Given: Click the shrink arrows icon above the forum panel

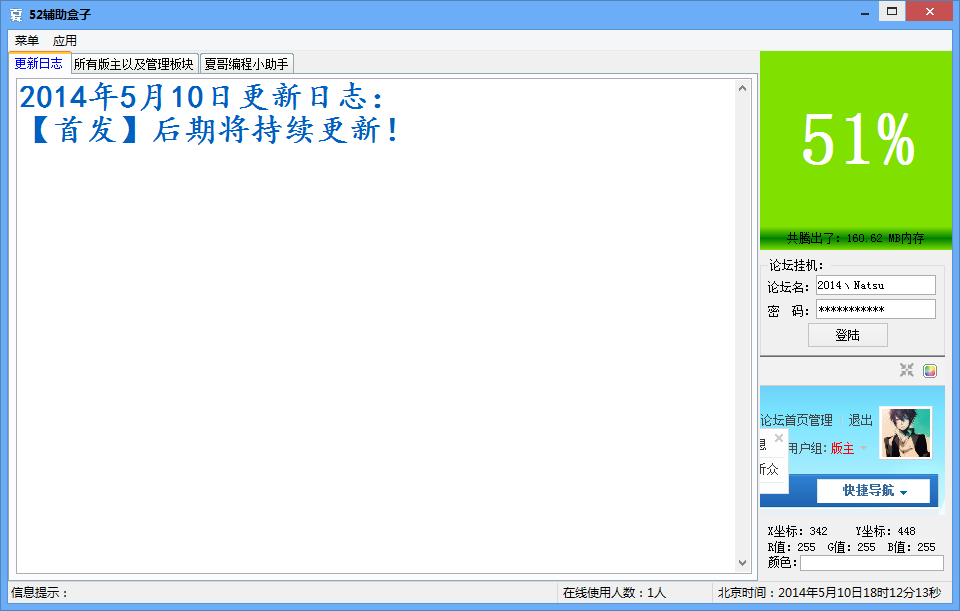Looking at the screenshot, I should (907, 370).
